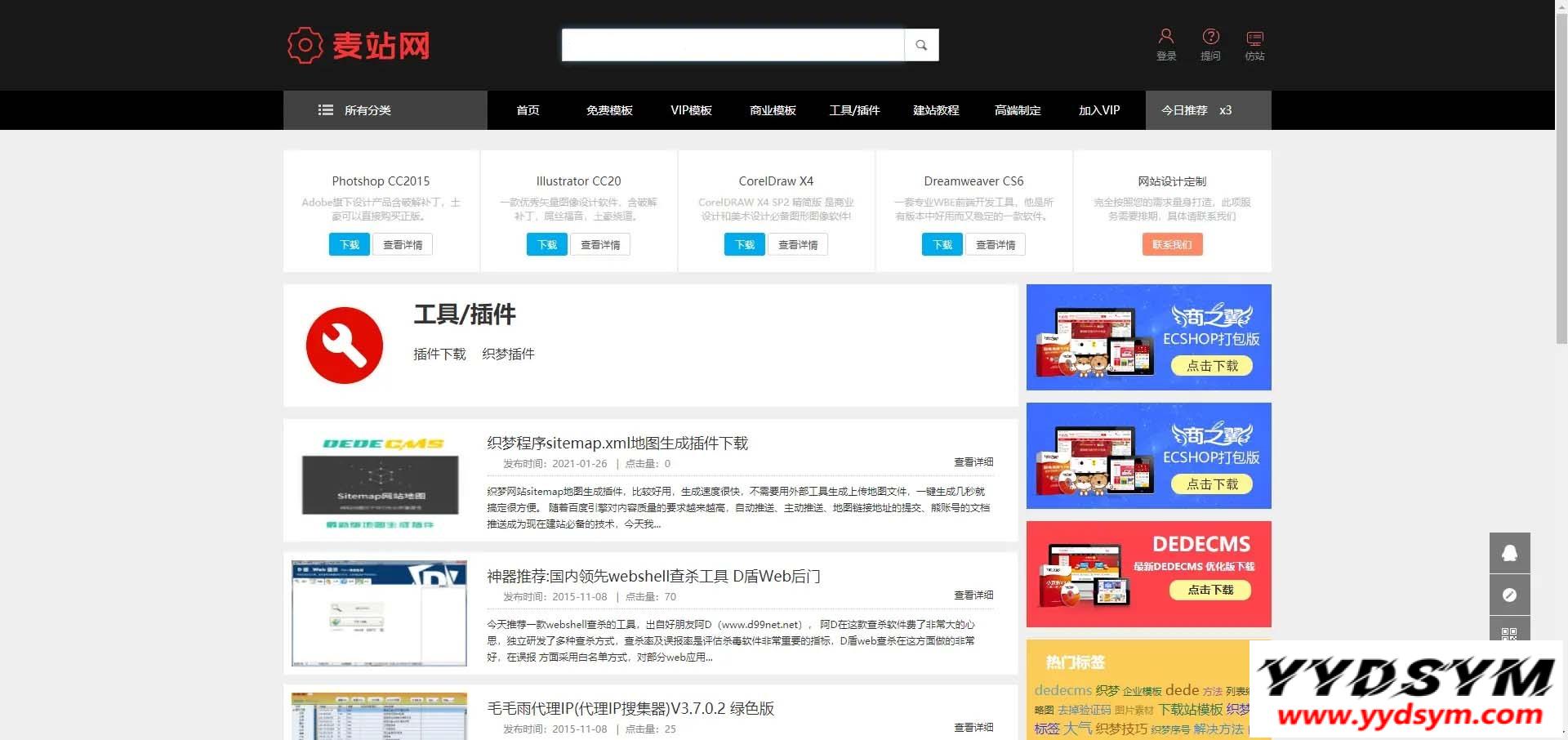Select the 今日推荐 x3 tab
1568x740 pixels.
point(1196,110)
